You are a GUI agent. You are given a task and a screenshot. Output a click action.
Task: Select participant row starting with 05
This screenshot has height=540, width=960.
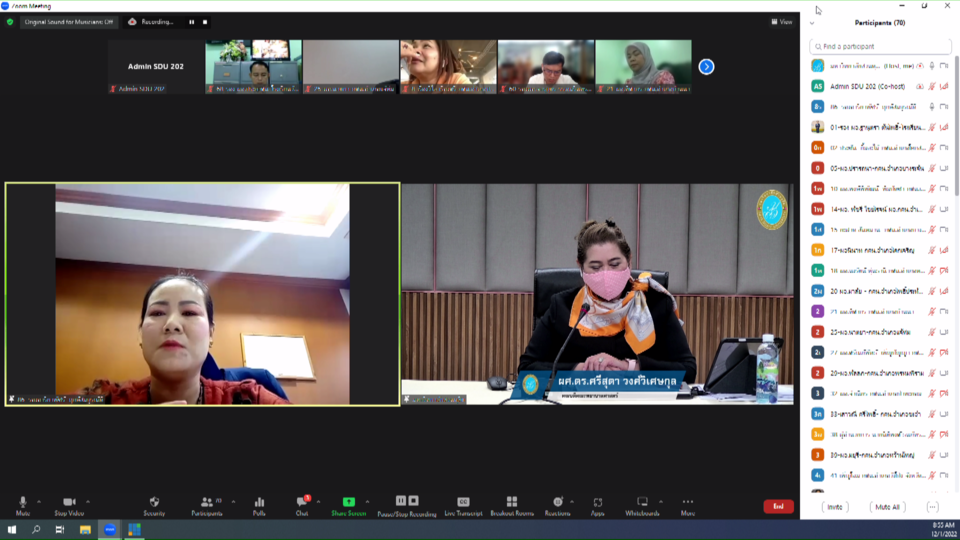[880, 168]
